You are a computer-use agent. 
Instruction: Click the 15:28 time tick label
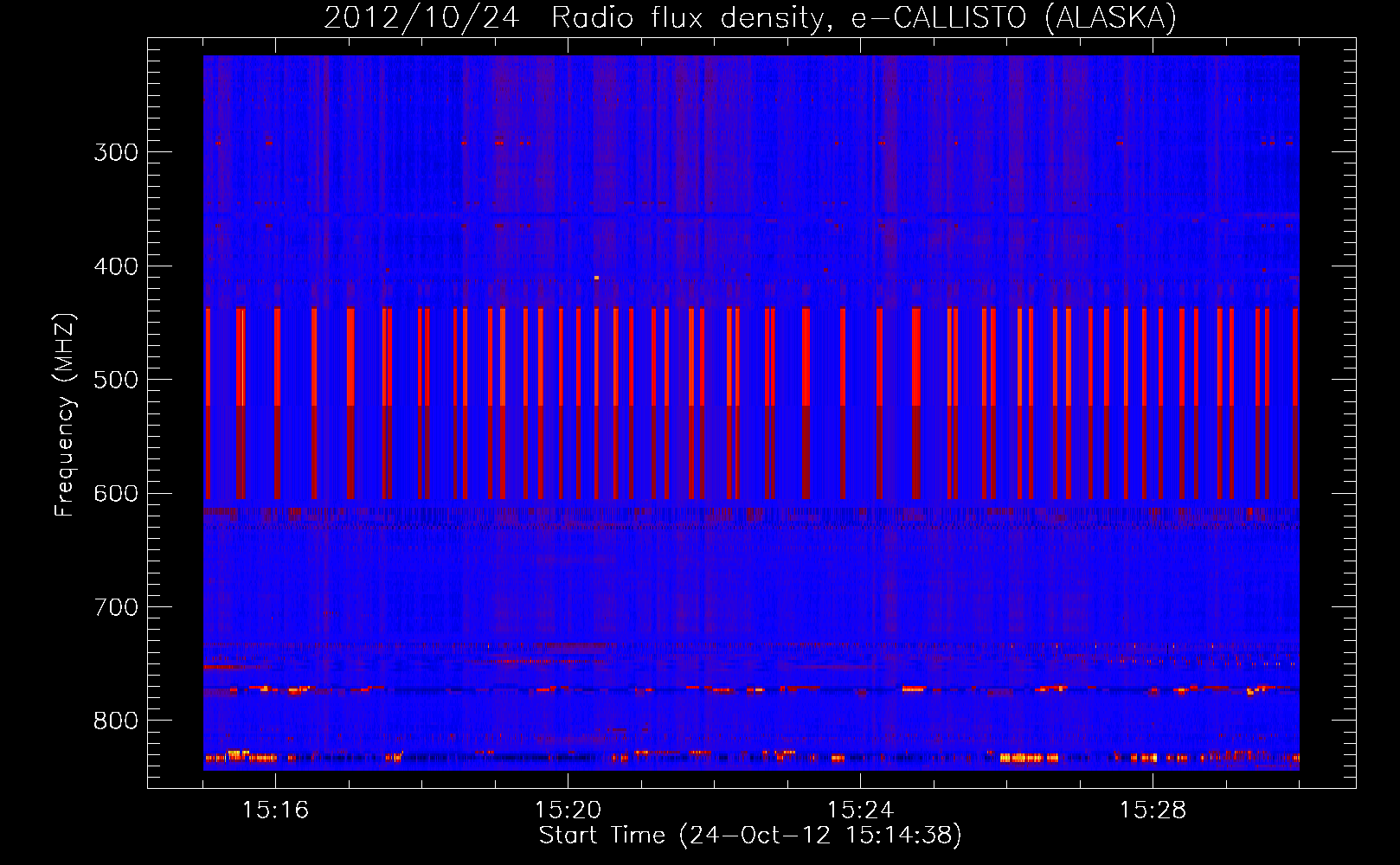point(1153,811)
